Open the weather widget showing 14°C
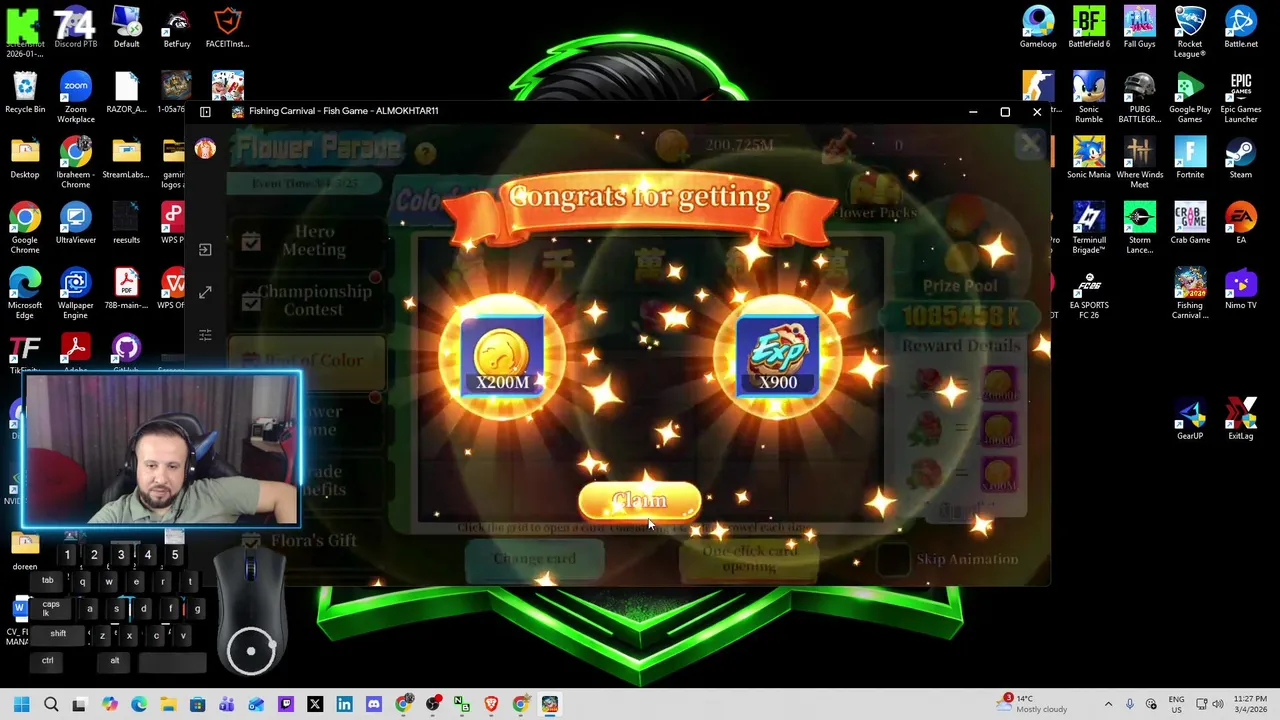Viewport: 1280px width, 720px height. 1030,704
